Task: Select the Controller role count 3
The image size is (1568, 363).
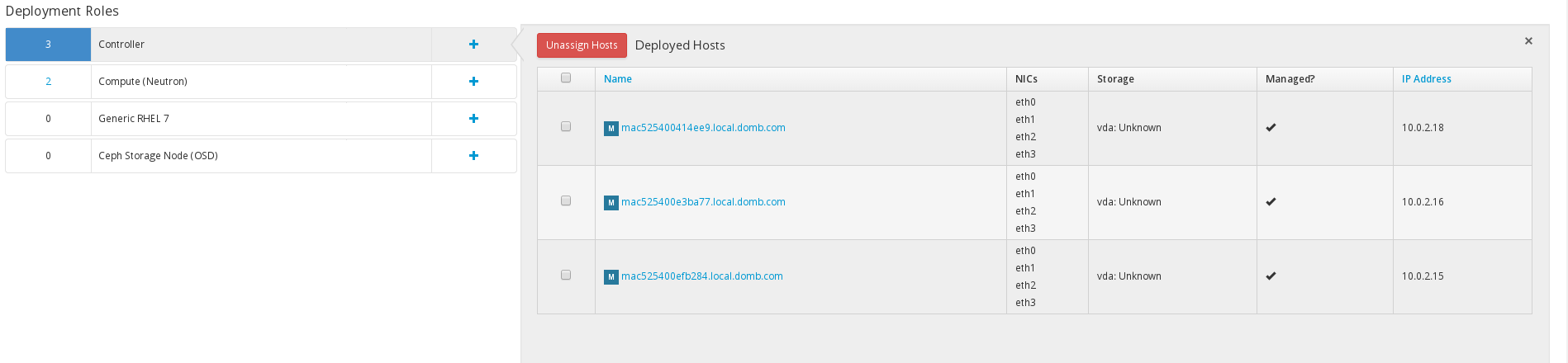Action: tap(48, 45)
